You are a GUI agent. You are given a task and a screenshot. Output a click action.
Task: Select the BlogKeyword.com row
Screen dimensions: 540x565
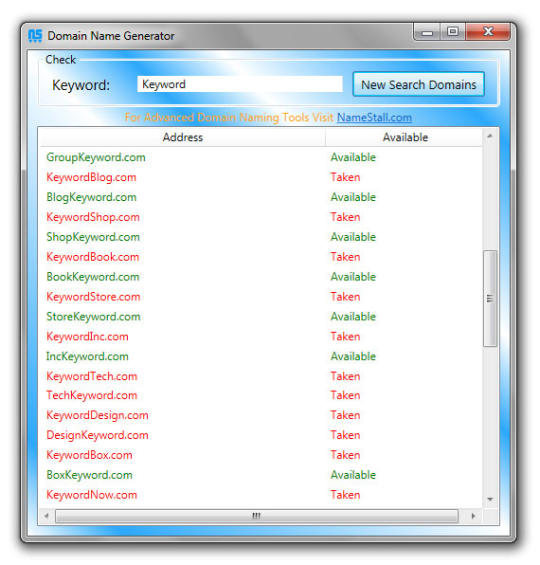pyautogui.click(x=261, y=197)
